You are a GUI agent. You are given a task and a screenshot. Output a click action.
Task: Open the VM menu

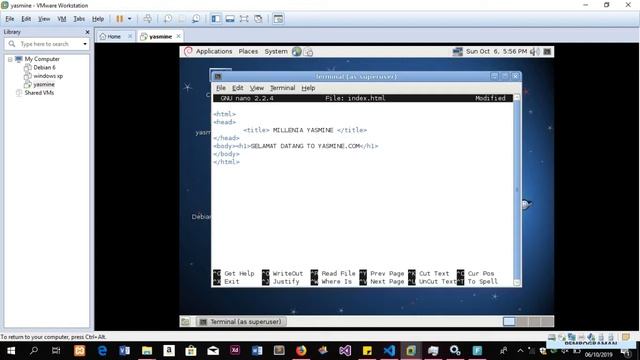[62, 19]
